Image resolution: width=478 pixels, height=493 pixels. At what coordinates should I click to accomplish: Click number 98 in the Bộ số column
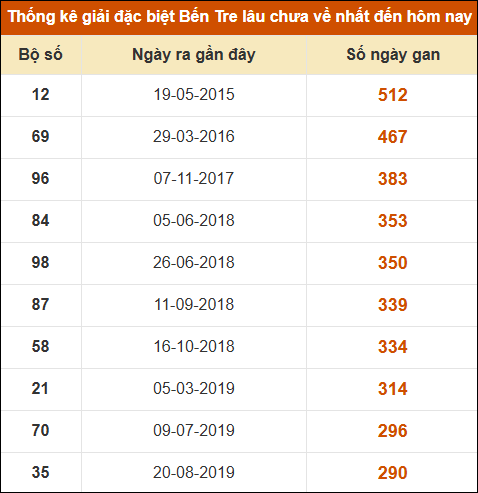click(40, 263)
